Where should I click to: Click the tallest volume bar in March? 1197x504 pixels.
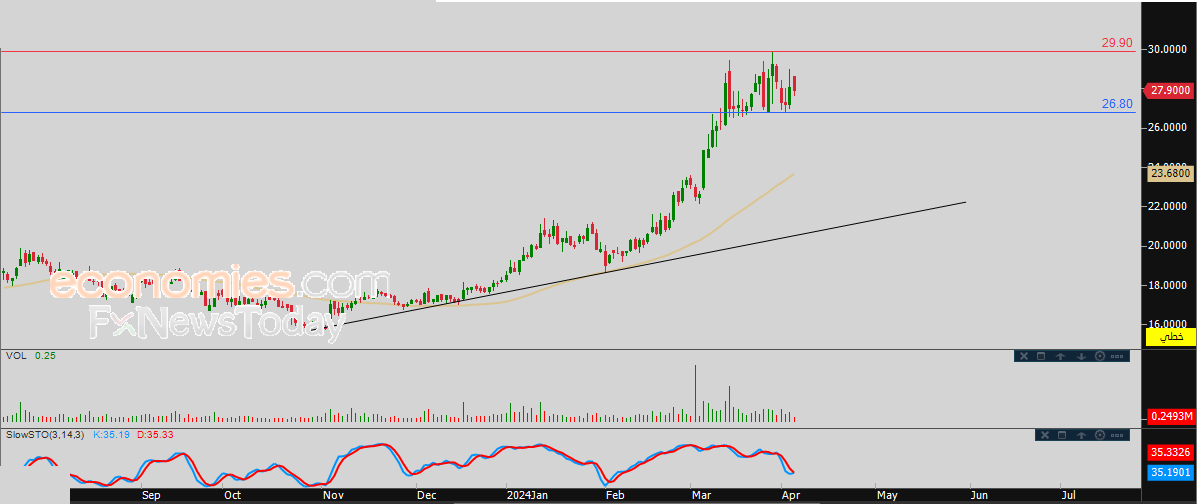point(695,393)
